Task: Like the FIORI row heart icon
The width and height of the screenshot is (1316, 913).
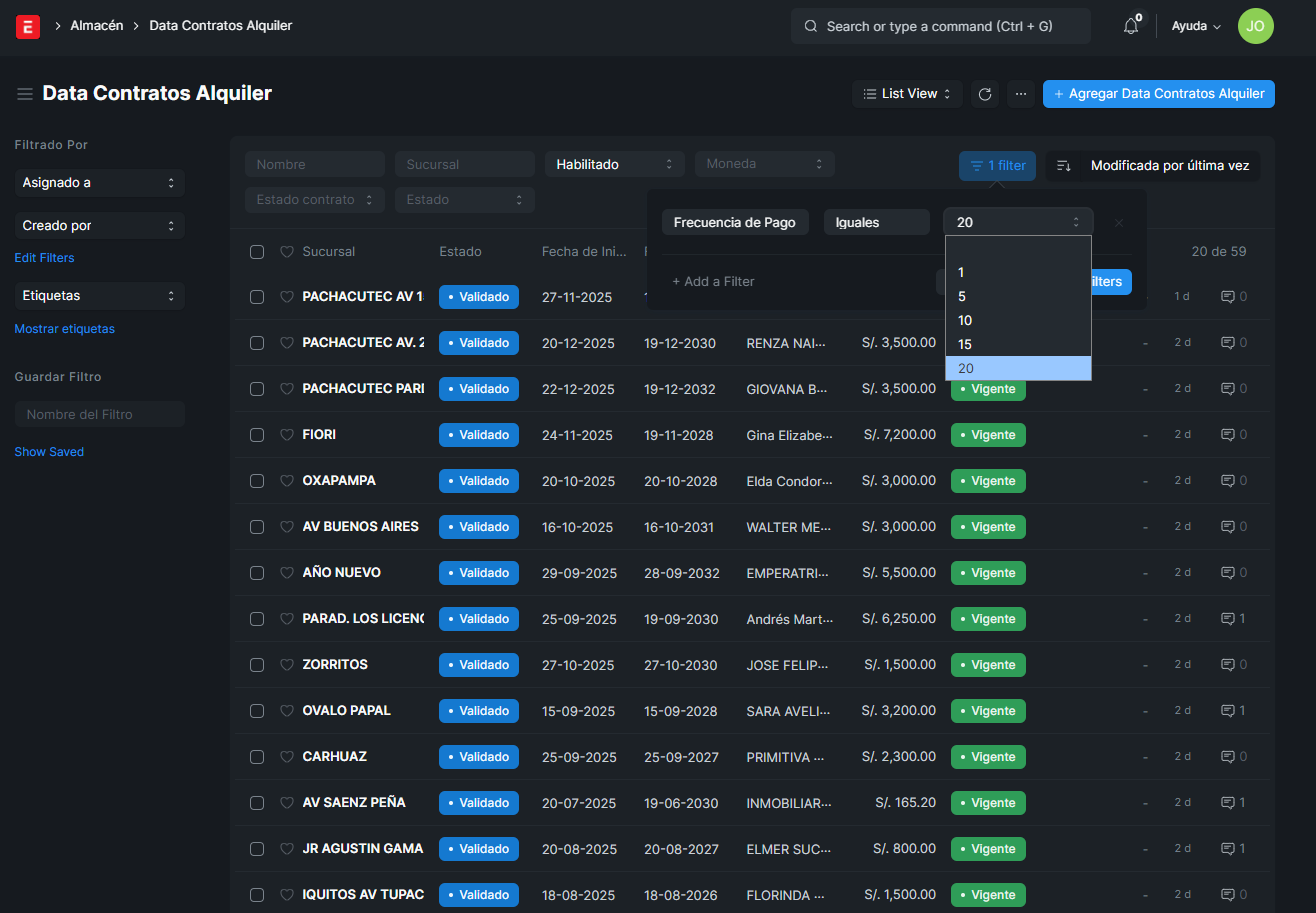Action: point(286,435)
